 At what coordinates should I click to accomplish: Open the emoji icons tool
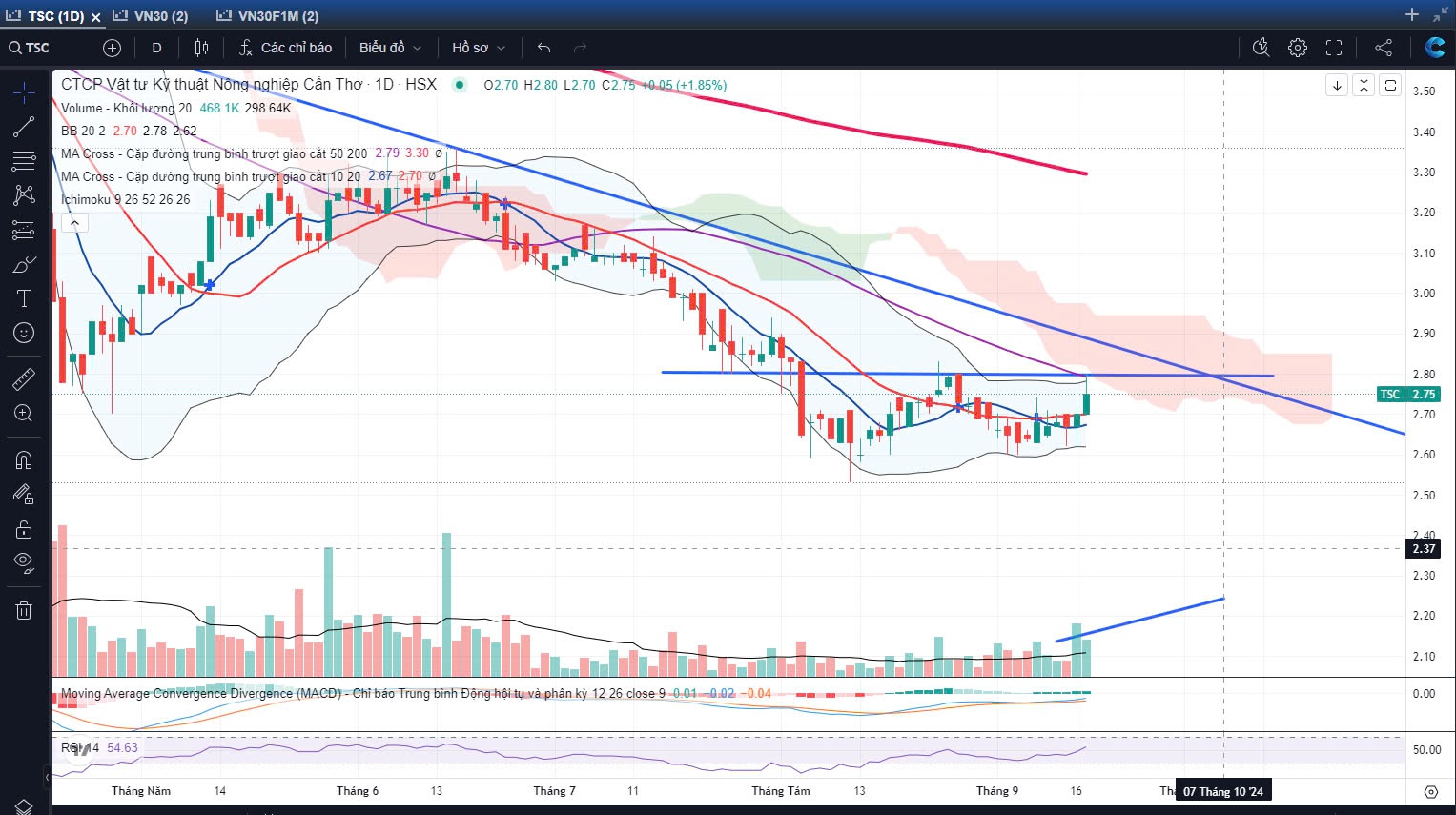(x=24, y=333)
